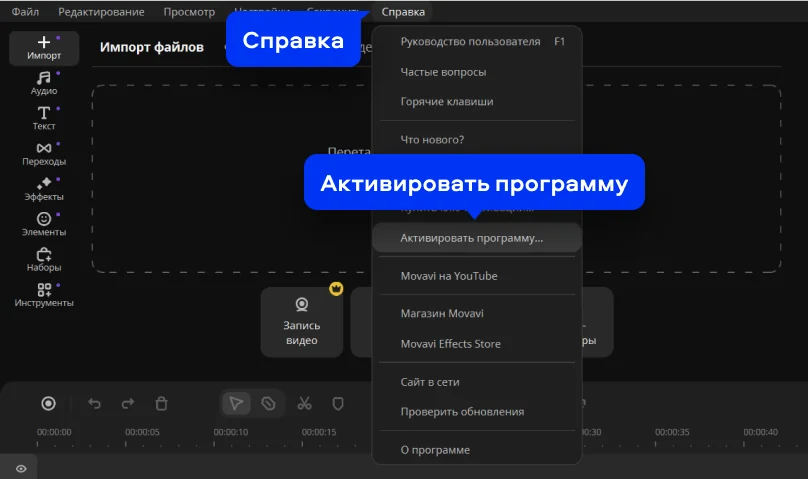808x479 pixels.
Task: Open the Text (Текст) tool
Action: (44, 118)
